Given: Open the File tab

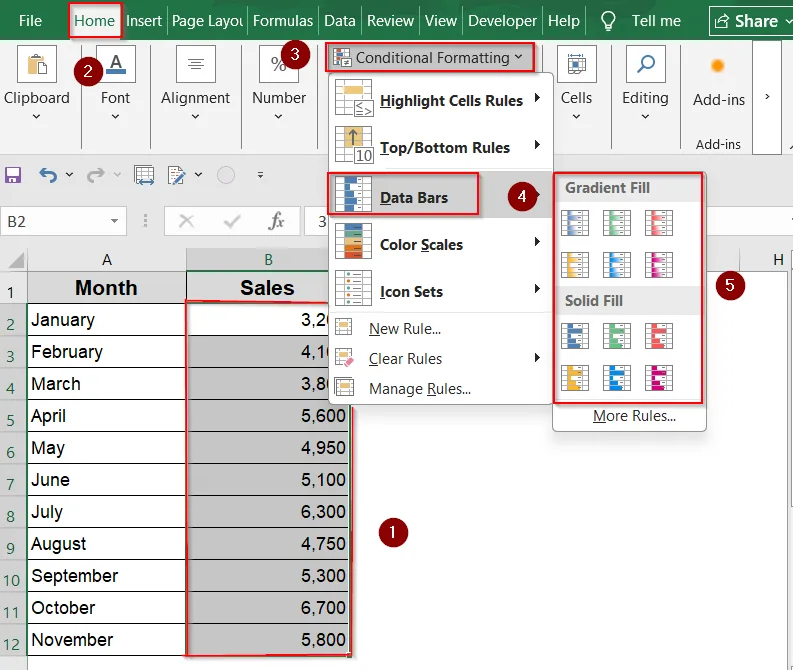Looking at the screenshot, I should pos(30,21).
